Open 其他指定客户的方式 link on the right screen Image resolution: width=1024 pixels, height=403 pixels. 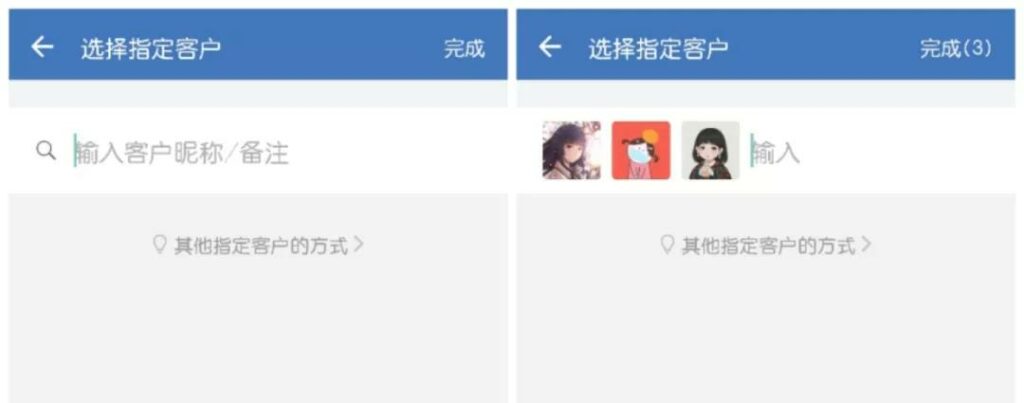[x=766, y=246]
